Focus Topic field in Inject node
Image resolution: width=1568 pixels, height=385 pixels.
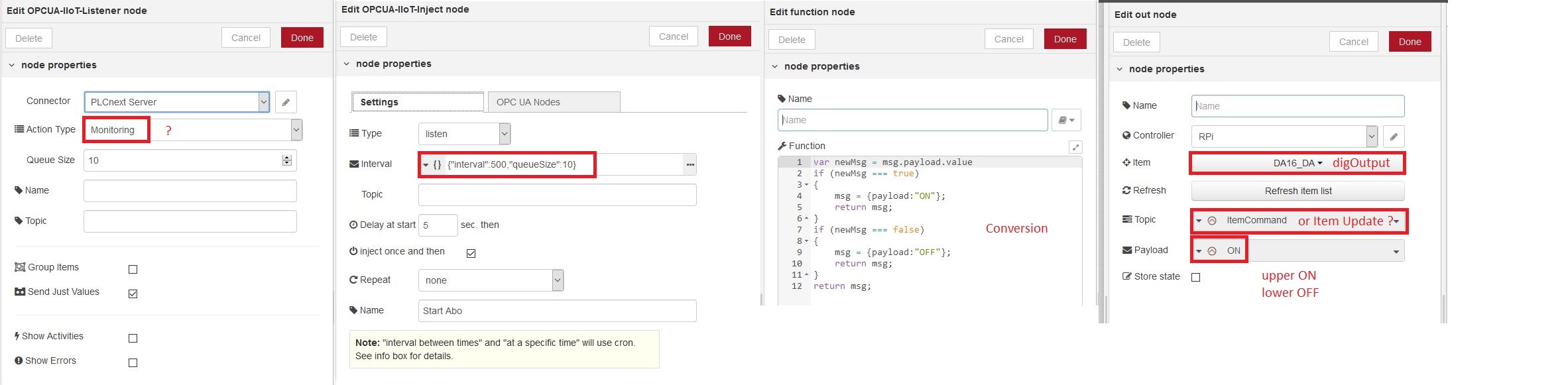(x=557, y=195)
